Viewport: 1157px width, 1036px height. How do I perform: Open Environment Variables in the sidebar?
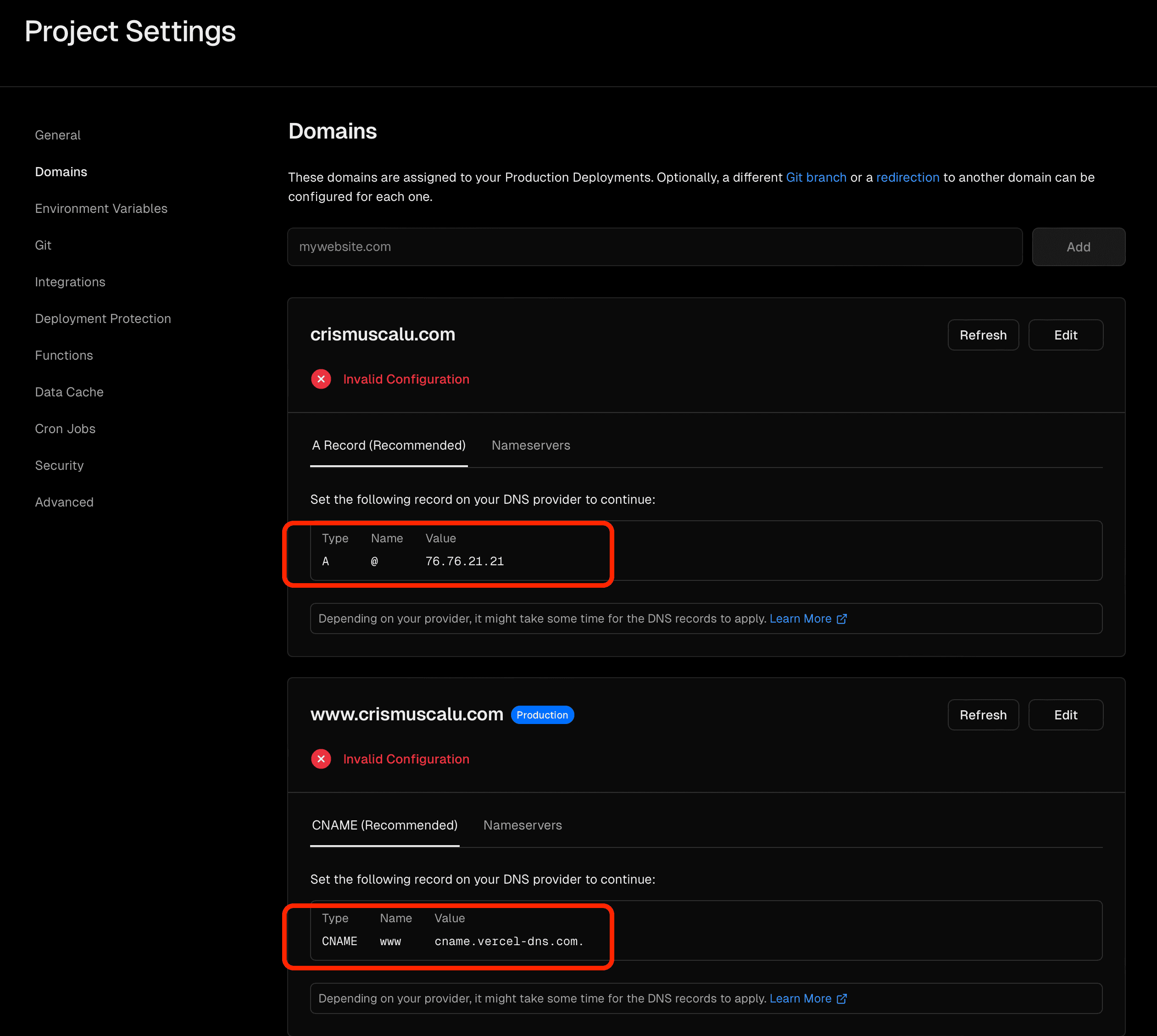click(x=101, y=208)
